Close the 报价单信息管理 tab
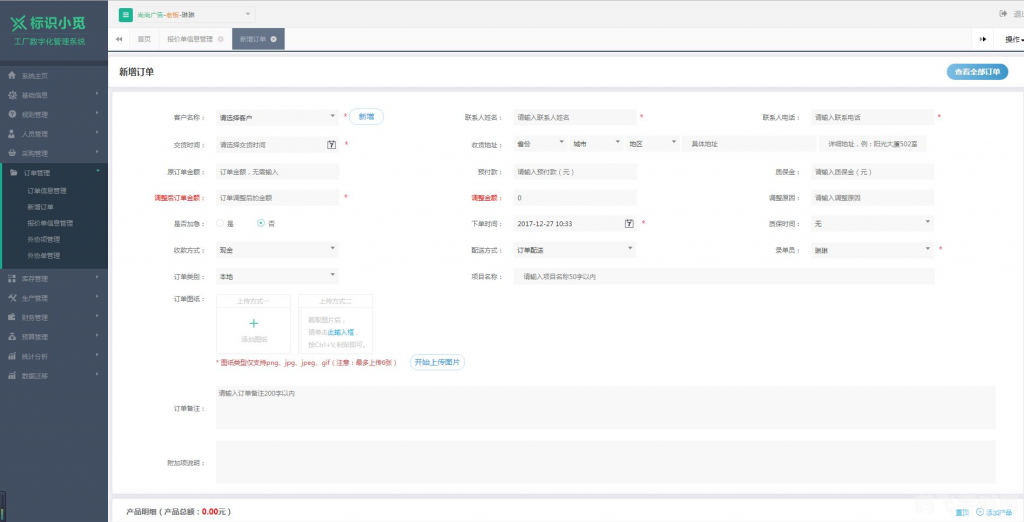This screenshot has height=522, width=1024. 220,39
